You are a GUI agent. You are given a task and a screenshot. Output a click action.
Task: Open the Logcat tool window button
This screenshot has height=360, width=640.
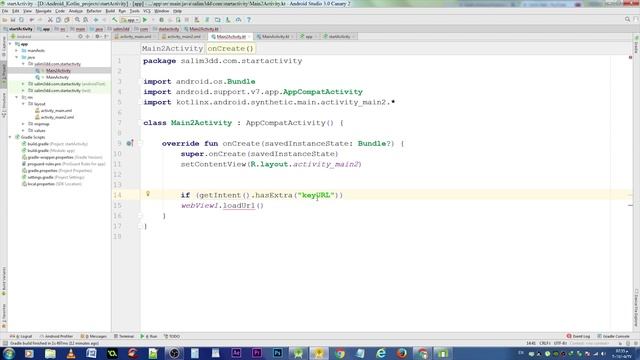[x=22, y=336]
